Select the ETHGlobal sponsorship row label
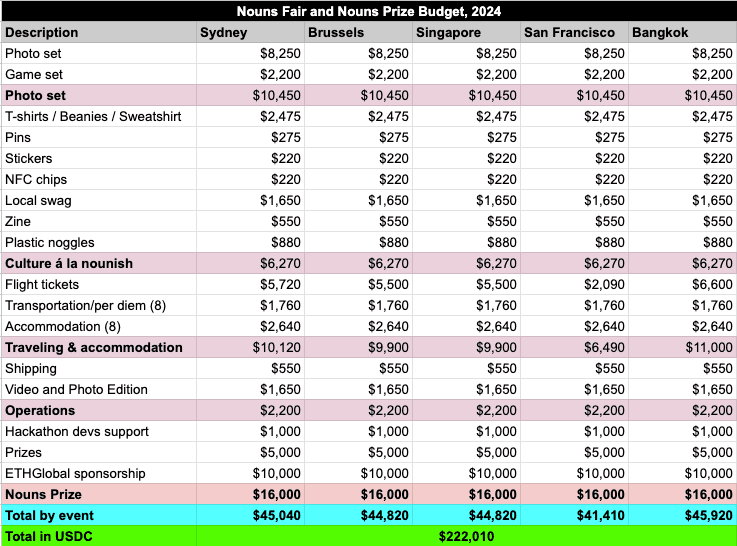 pyautogui.click(x=75, y=473)
